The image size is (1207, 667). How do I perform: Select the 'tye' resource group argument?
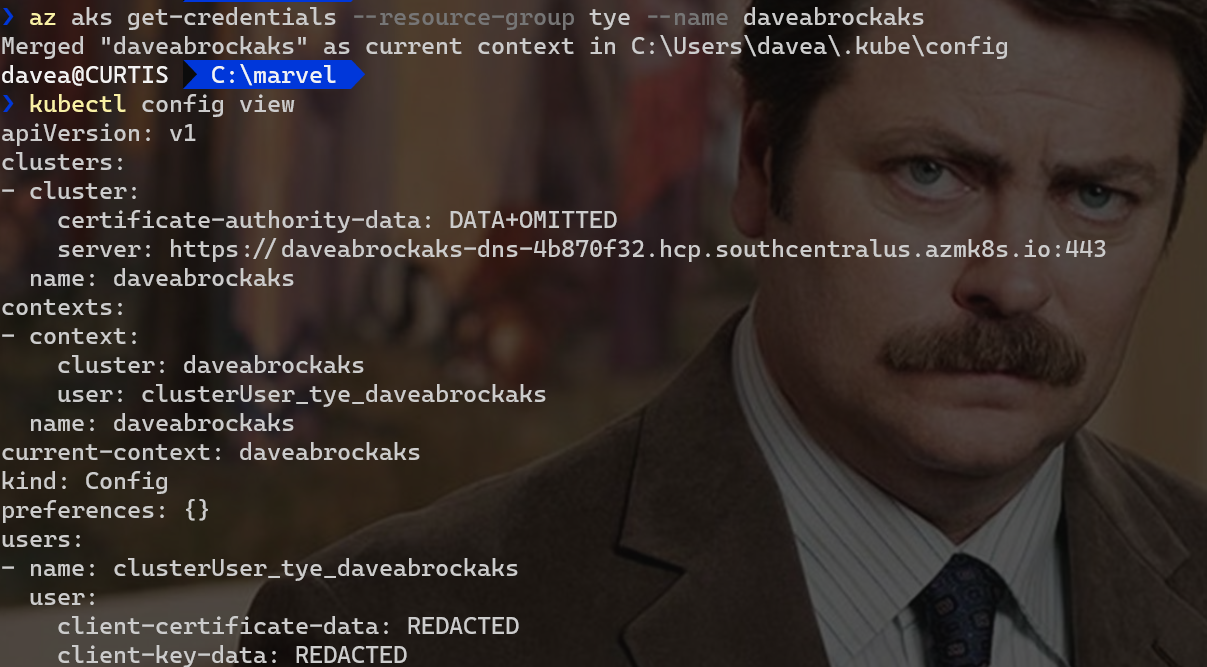(609, 17)
